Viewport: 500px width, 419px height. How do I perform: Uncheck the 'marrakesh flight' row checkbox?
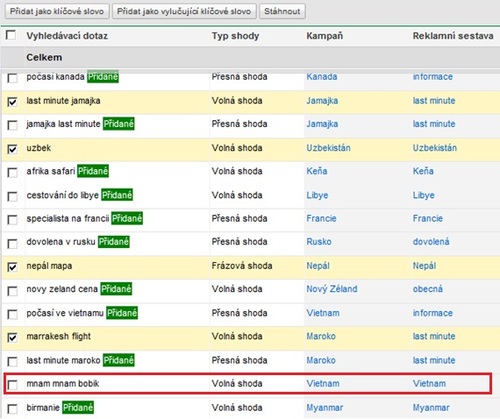click(x=12, y=338)
